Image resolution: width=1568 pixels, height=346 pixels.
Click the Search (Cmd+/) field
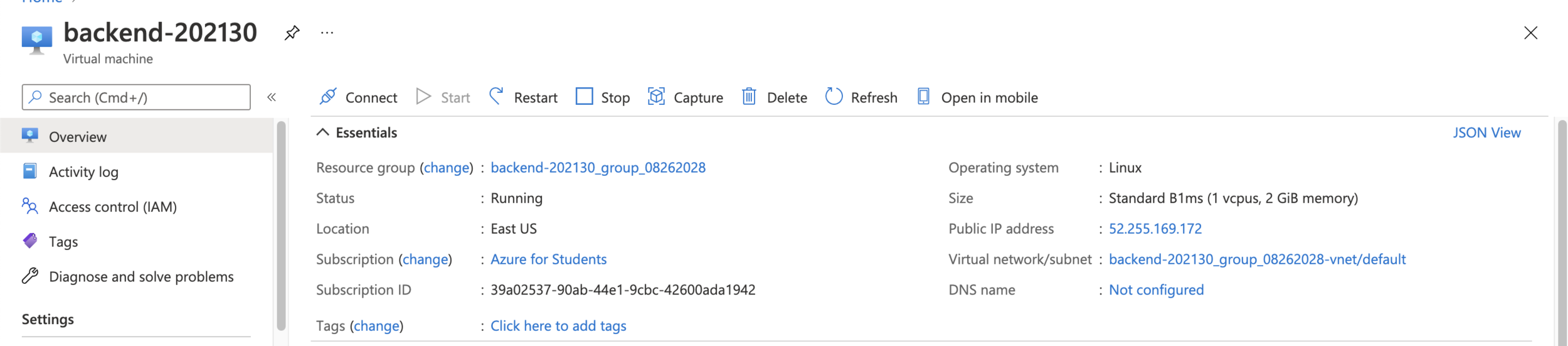136,97
